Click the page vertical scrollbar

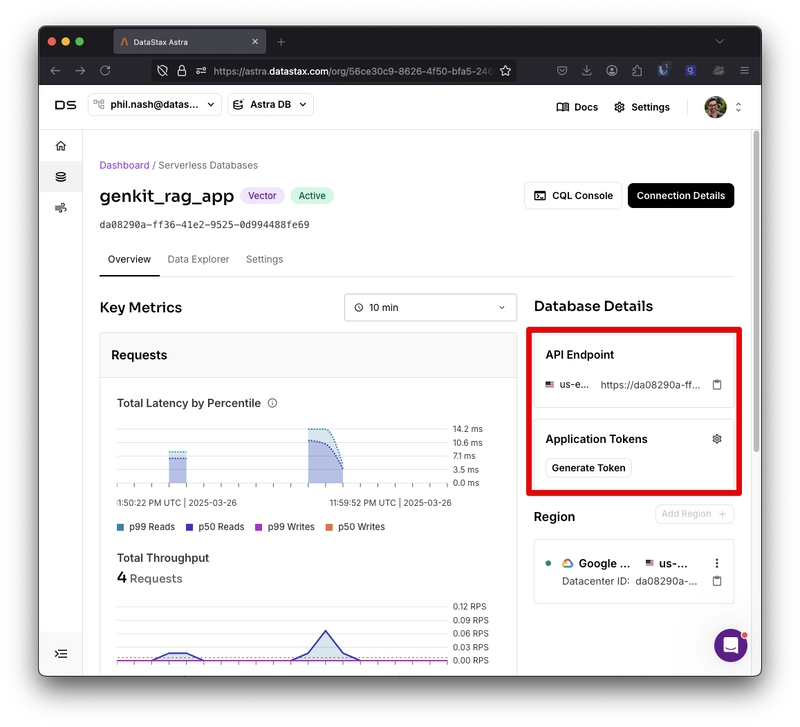click(756, 291)
